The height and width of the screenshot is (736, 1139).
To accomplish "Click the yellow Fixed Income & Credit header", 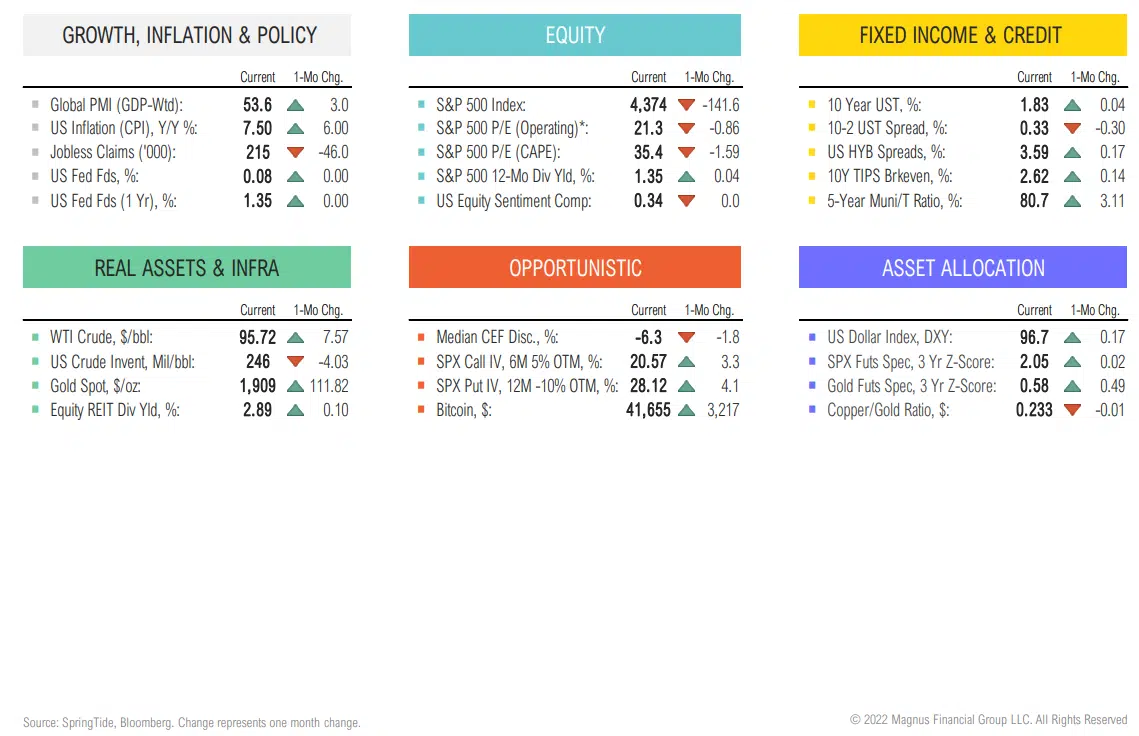I will pos(962,35).
